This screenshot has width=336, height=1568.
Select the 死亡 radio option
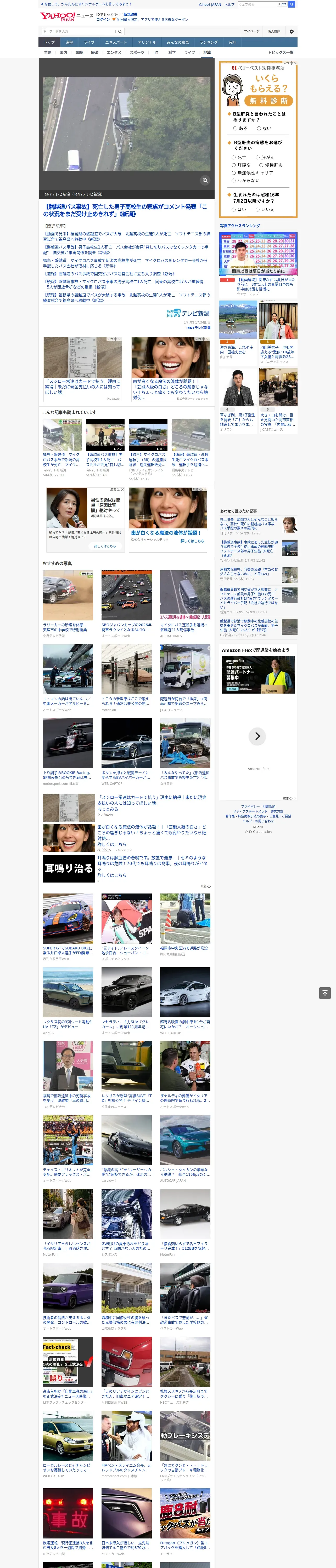[234, 158]
